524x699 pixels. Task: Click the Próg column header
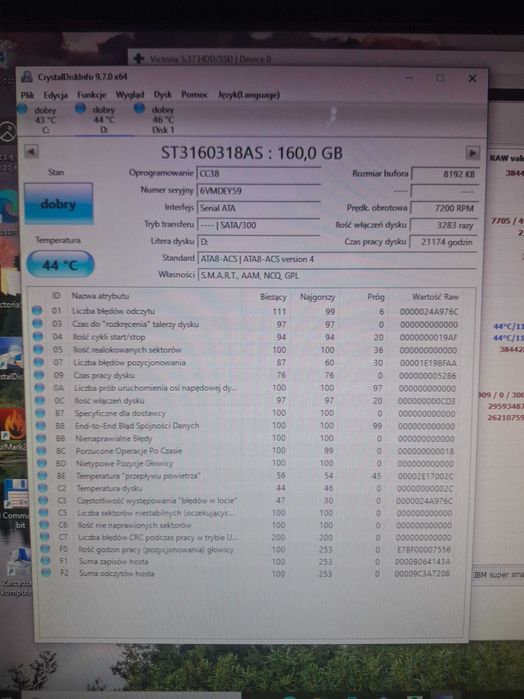(376, 296)
